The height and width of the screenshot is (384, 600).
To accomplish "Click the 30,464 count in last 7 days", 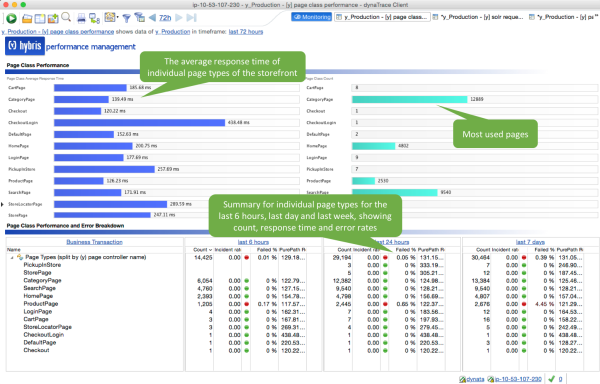I will tap(480, 257).
